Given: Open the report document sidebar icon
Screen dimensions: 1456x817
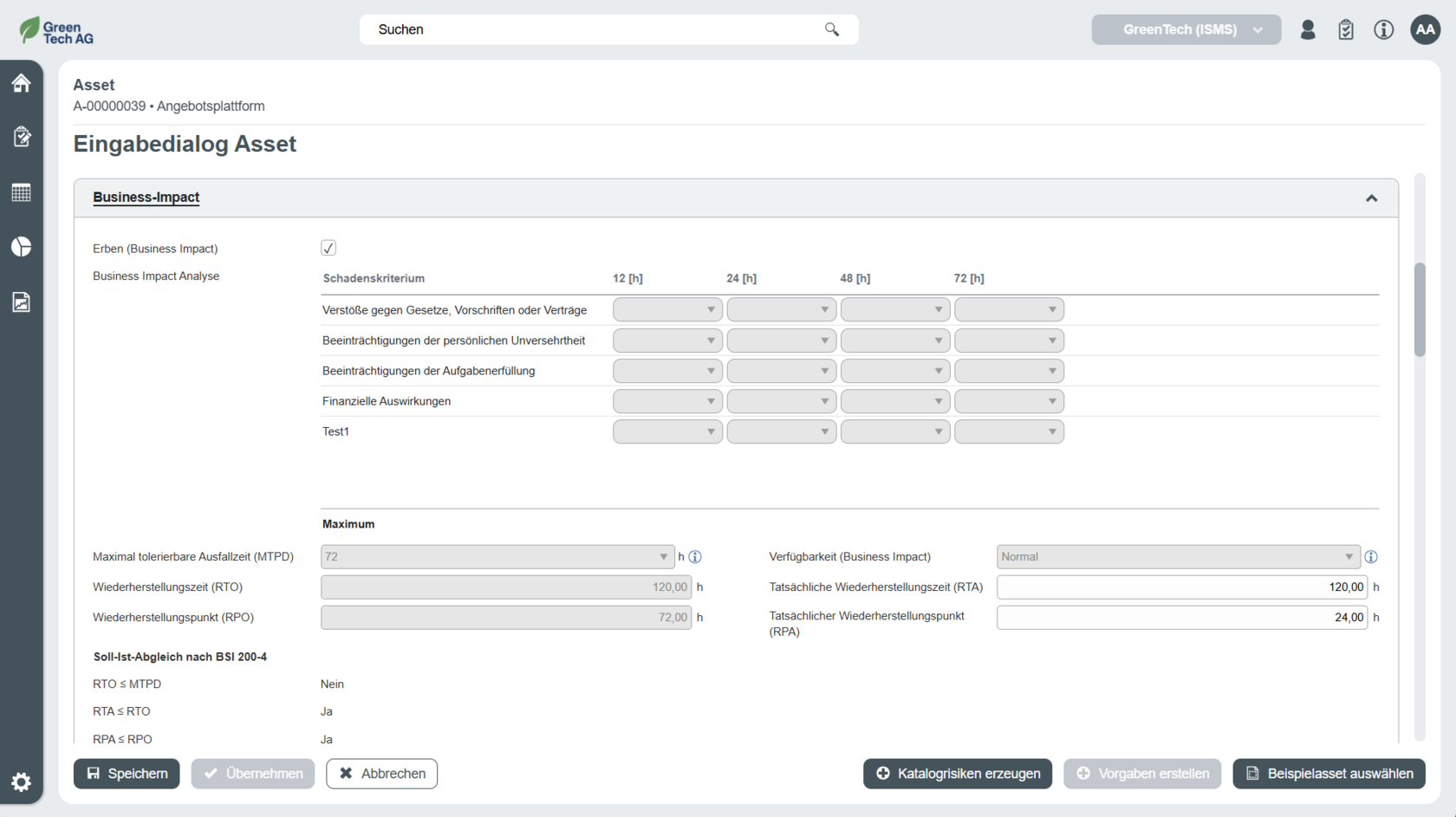Looking at the screenshot, I should (x=22, y=302).
